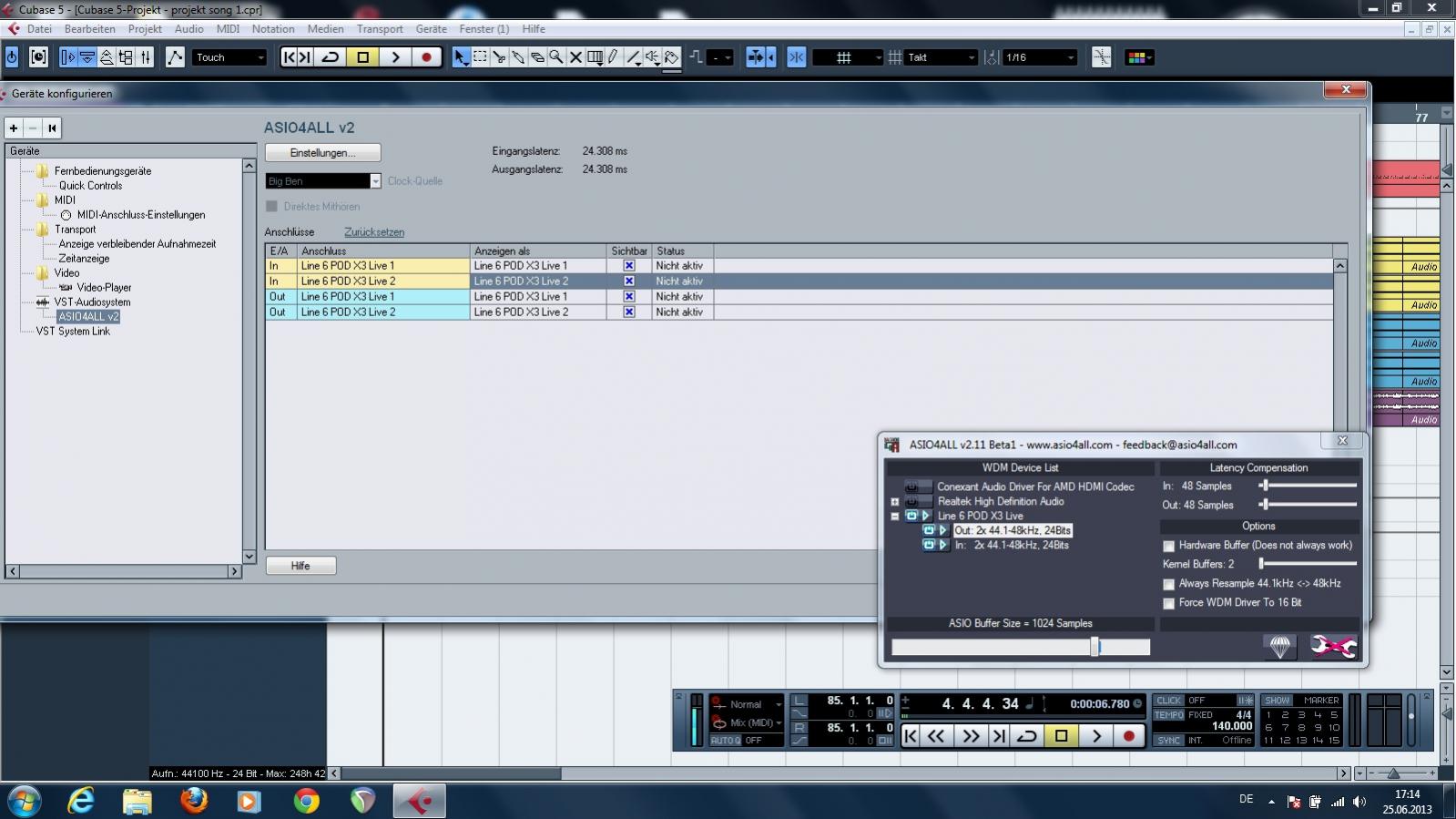Select the Glue tool
This screenshot has height=819, width=1456.
click(518, 57)
